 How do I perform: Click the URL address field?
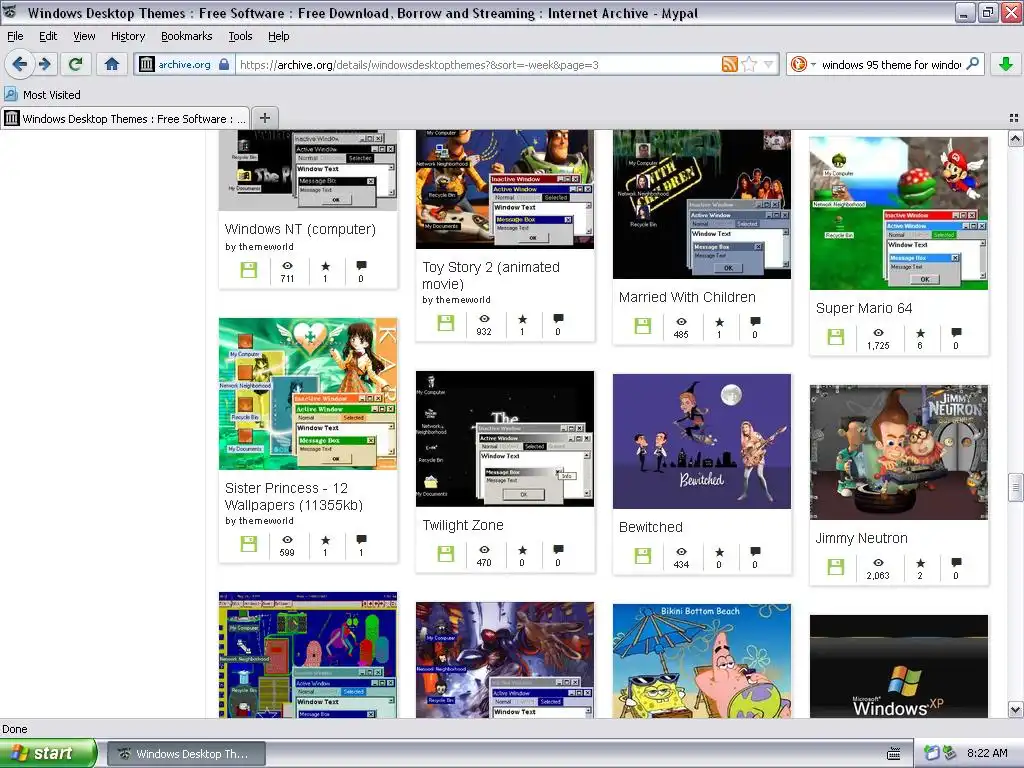click(x=479, y=64)
